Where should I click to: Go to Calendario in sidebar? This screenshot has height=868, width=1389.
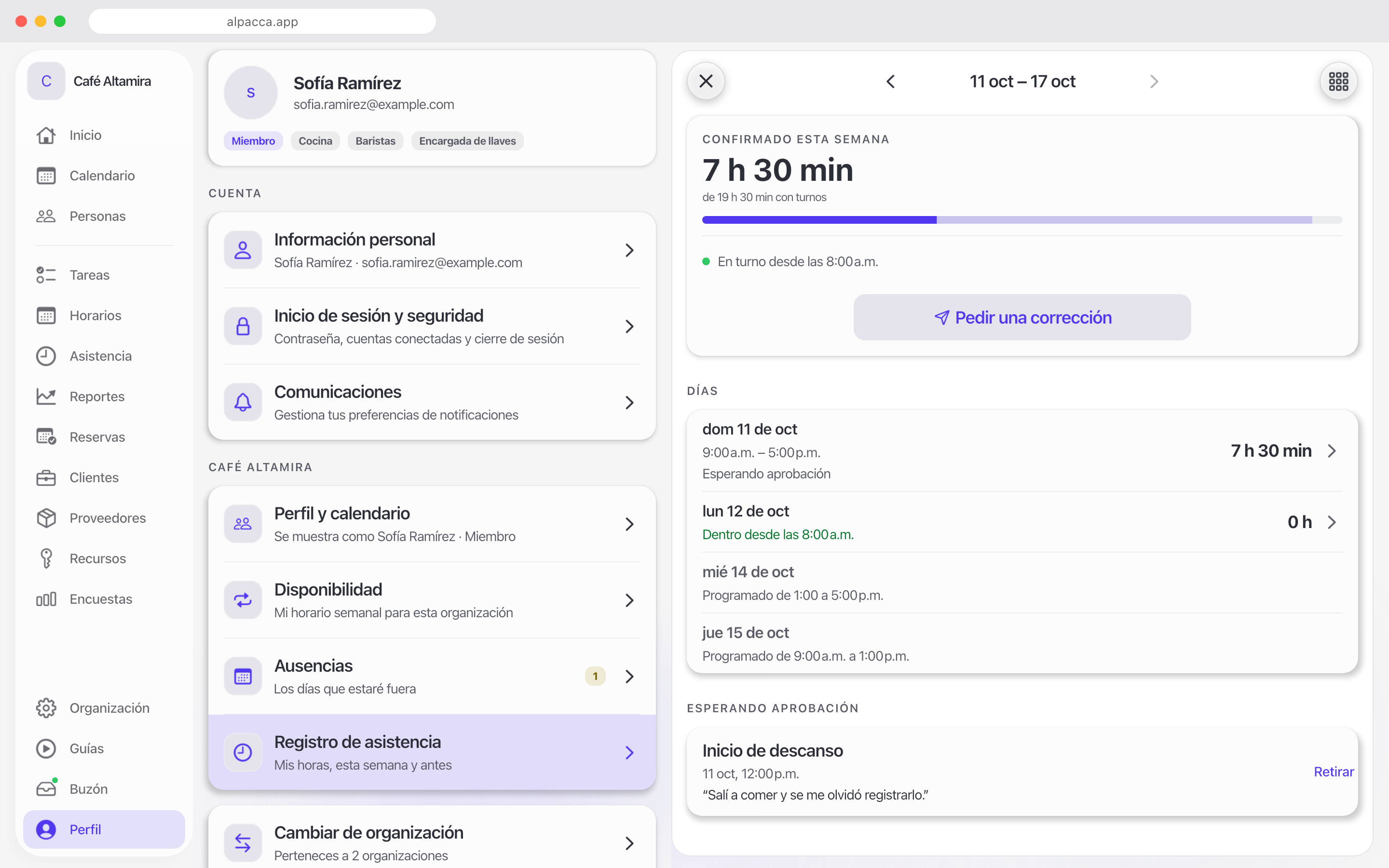coord(104,176)
